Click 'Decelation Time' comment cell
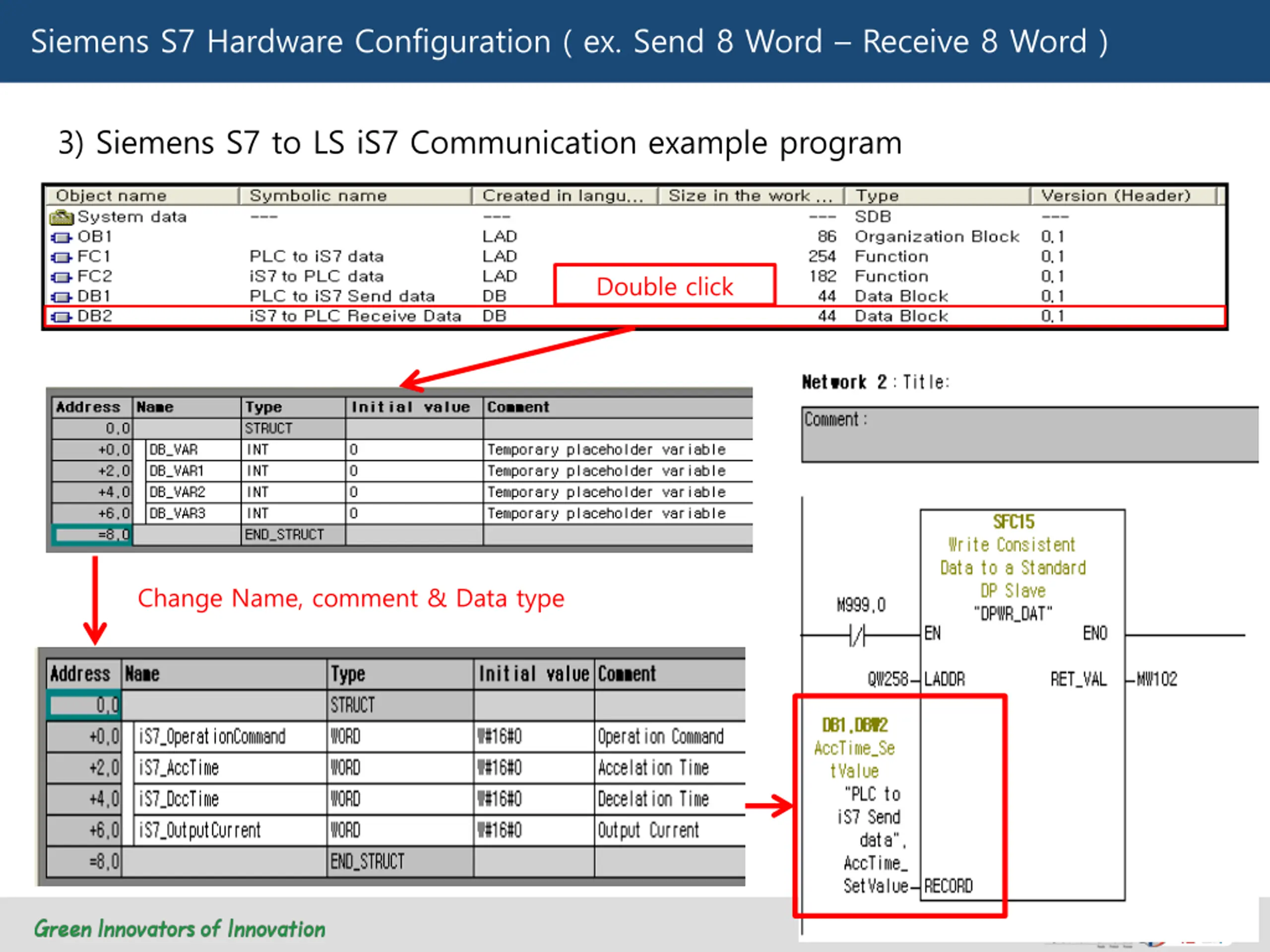This screenshot has height=952, width=1270. [670, 799]
